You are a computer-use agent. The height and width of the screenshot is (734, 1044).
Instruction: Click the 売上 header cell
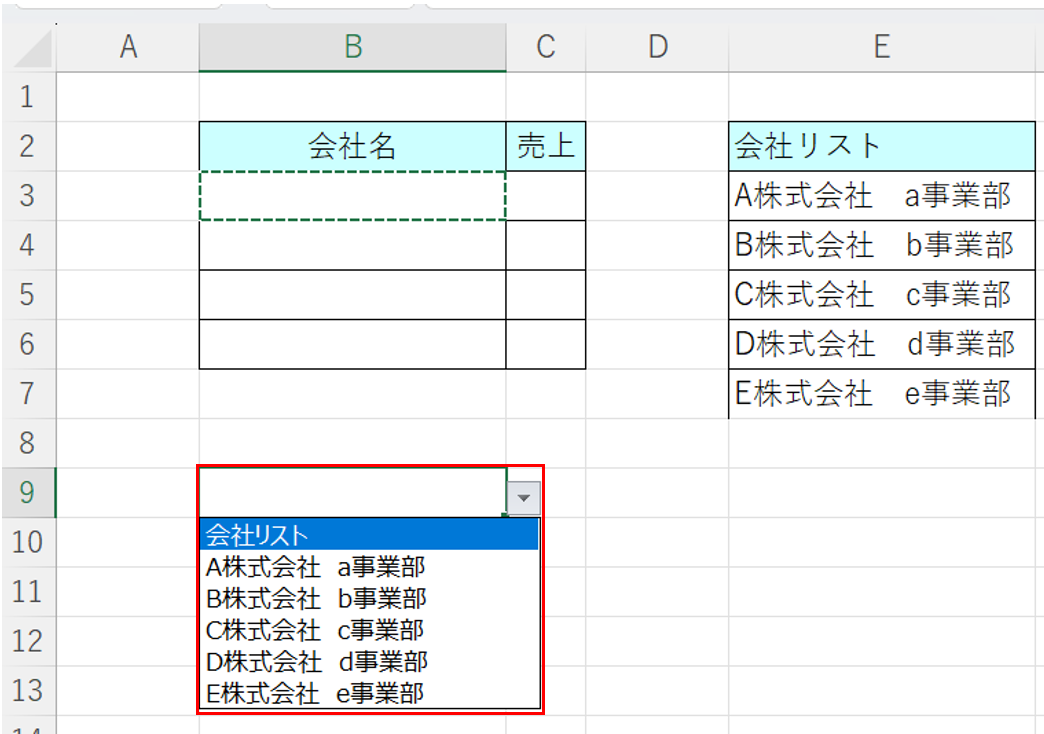coord(546,146)
